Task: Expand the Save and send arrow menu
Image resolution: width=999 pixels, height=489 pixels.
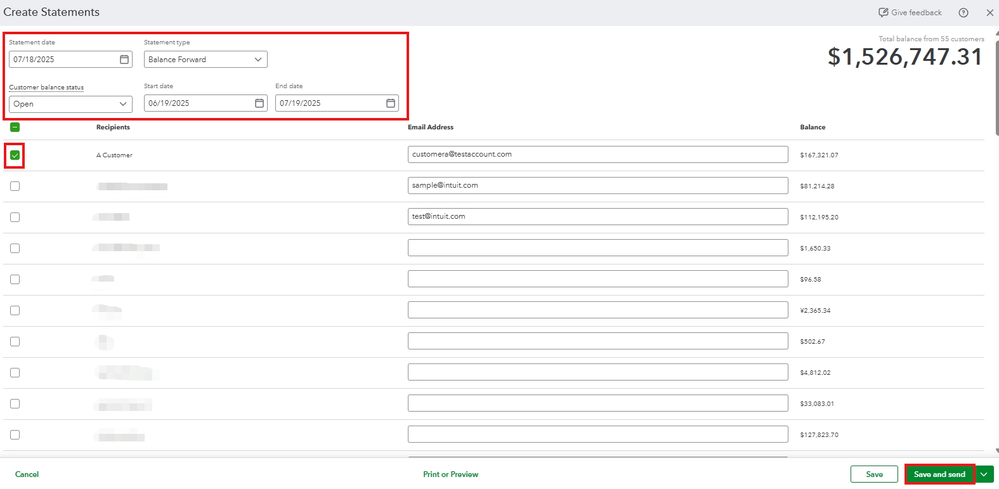Action: tap(985, 474)
